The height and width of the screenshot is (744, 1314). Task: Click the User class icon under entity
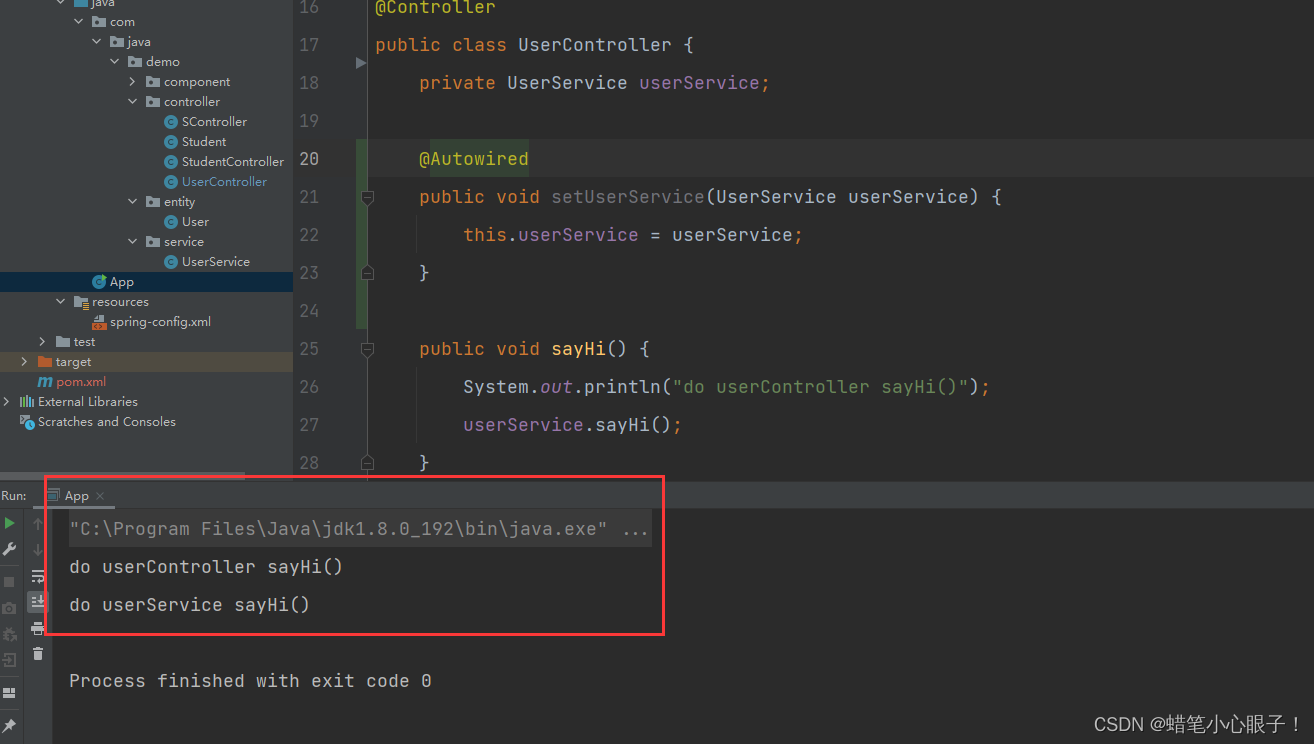click(x=171, y=222)
